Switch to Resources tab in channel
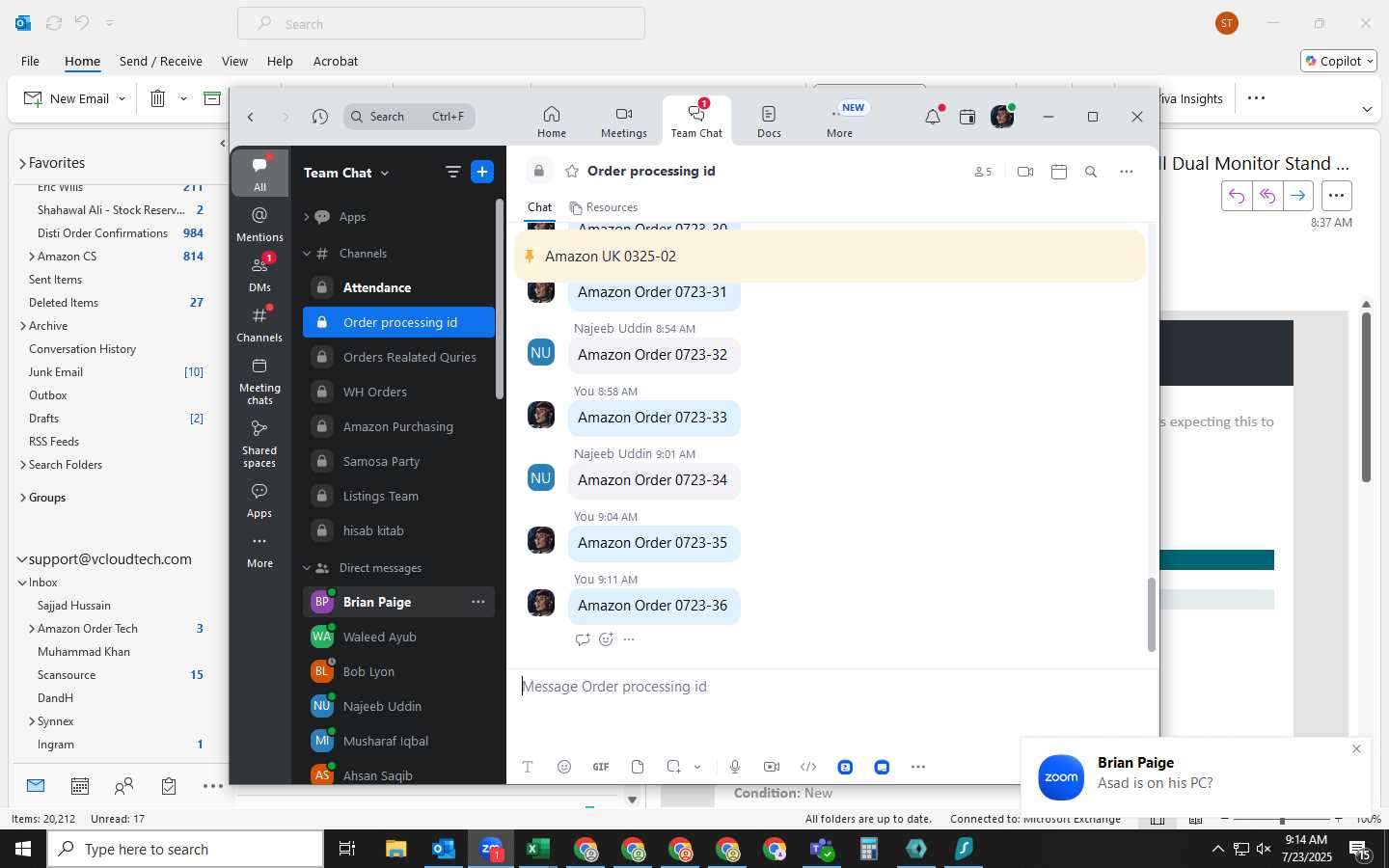Screen dimensions: 1389x868 click(604, 207)
